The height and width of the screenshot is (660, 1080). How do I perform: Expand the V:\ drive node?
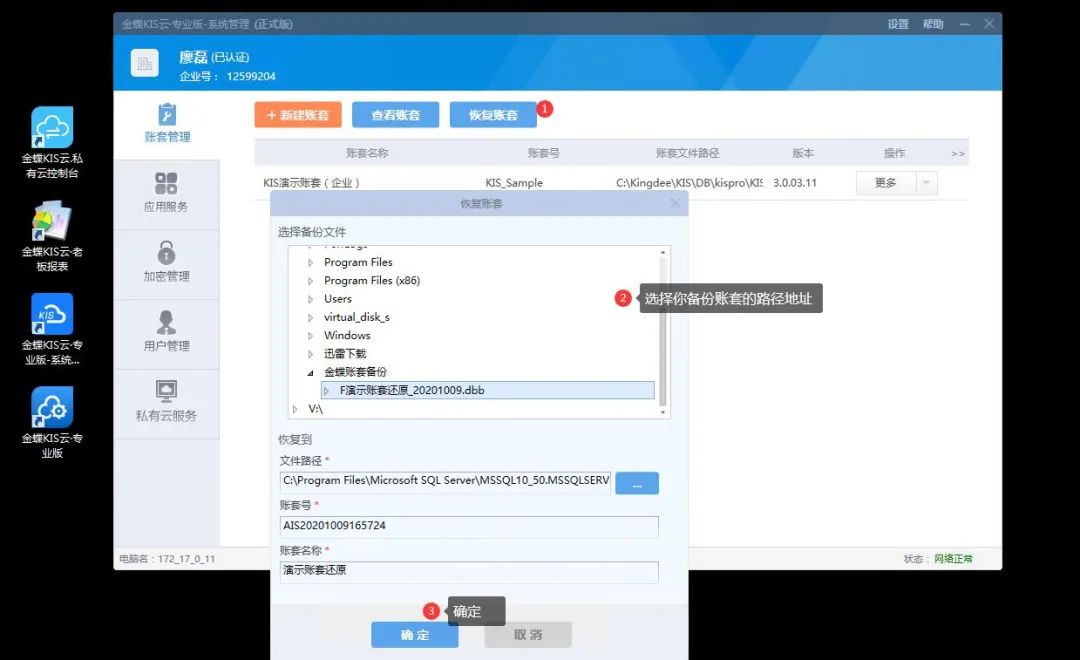point(295,409)
